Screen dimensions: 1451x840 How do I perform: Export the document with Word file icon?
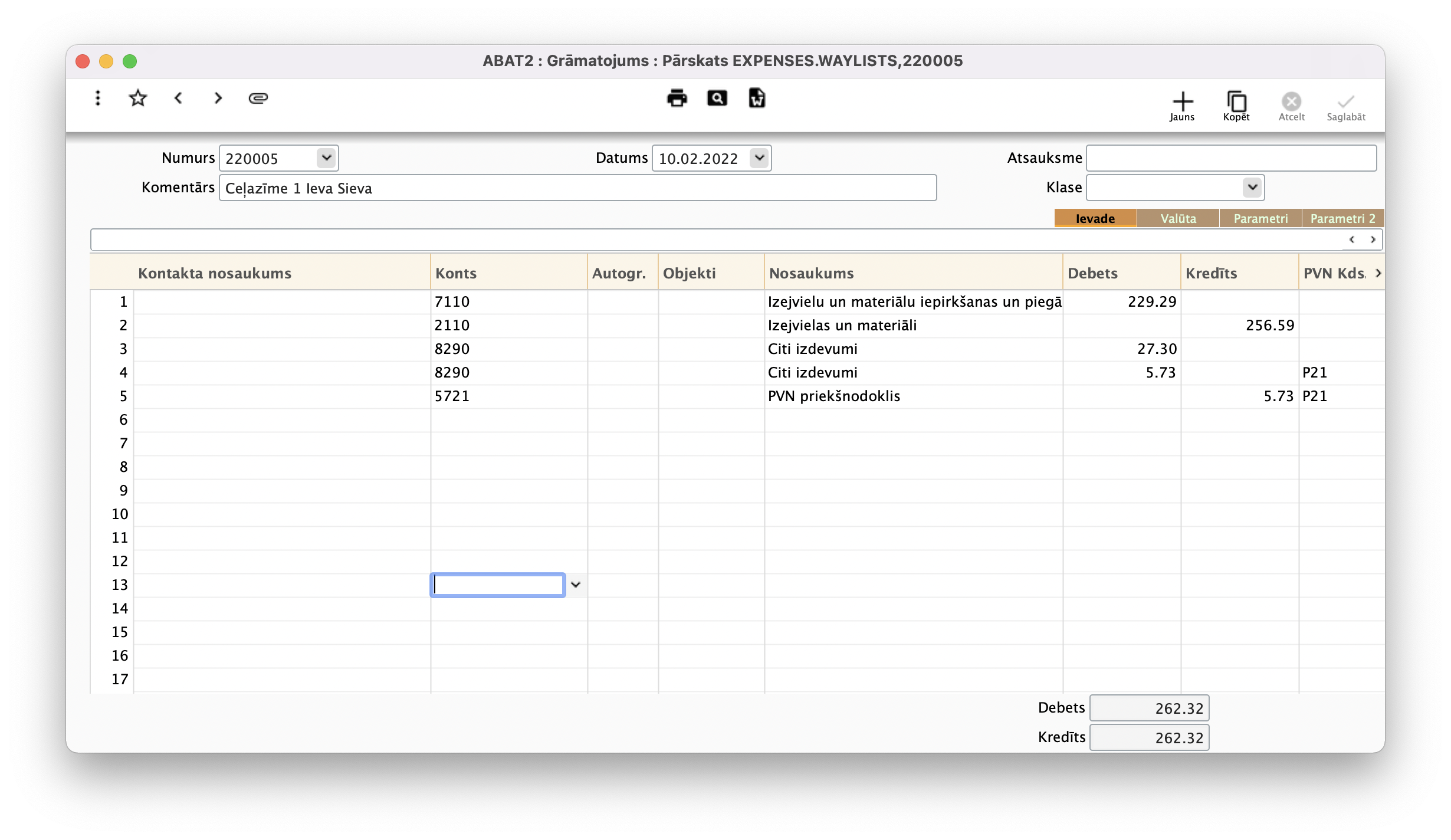[x=757, y=98]
